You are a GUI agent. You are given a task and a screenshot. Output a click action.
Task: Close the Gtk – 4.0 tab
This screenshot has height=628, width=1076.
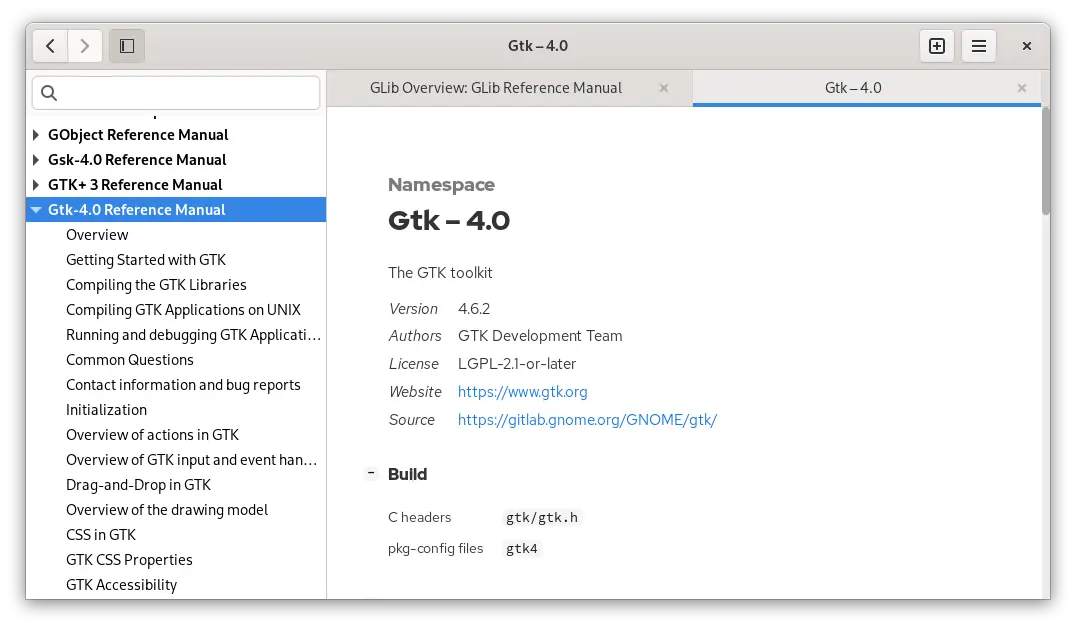[1022, 88]
